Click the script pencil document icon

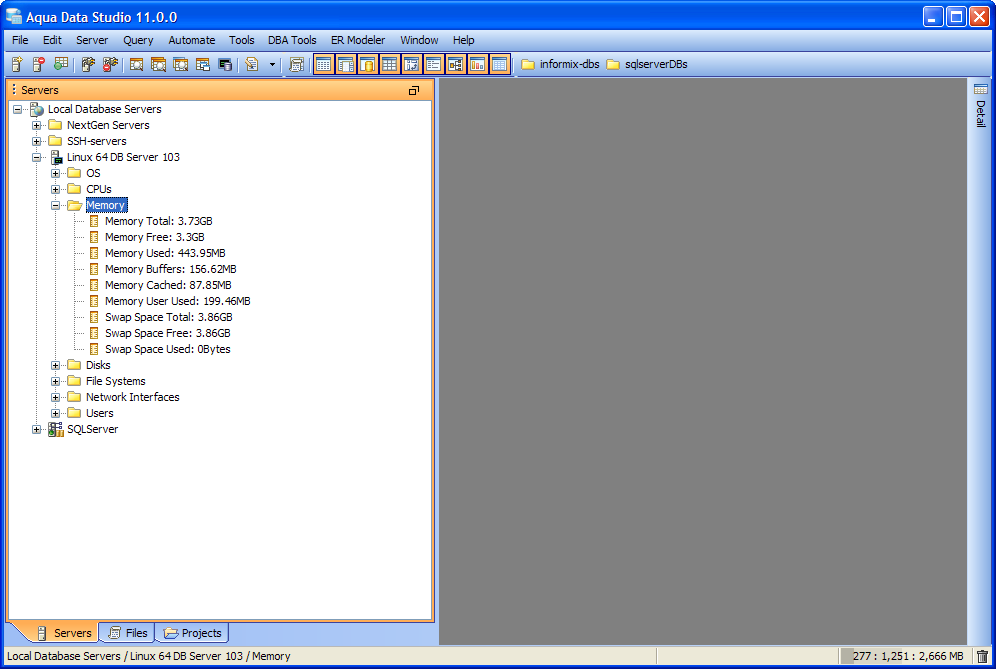click(252, 64)
